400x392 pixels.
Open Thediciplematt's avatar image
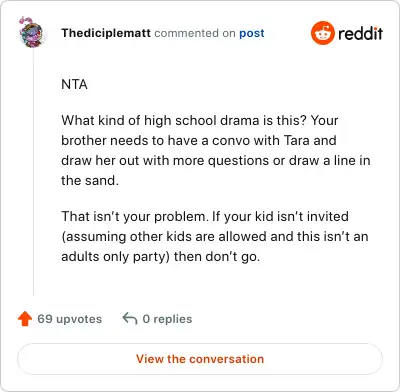pos(31,32)
